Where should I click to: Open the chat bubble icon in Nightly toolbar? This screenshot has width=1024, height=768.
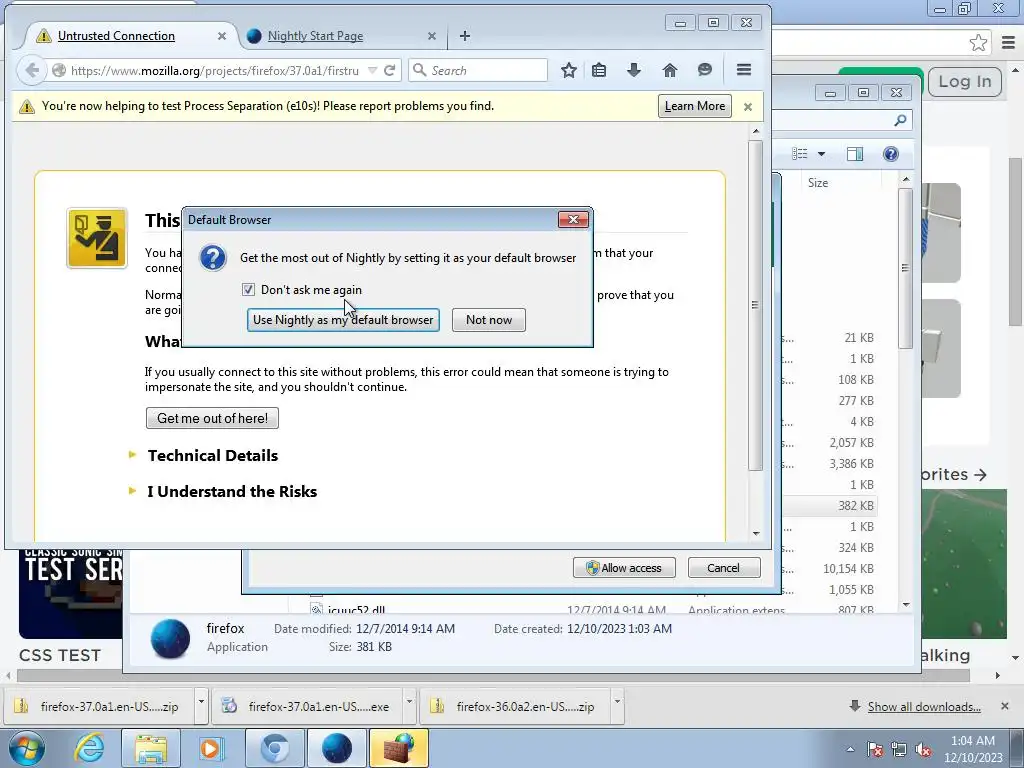coord(705,70)
